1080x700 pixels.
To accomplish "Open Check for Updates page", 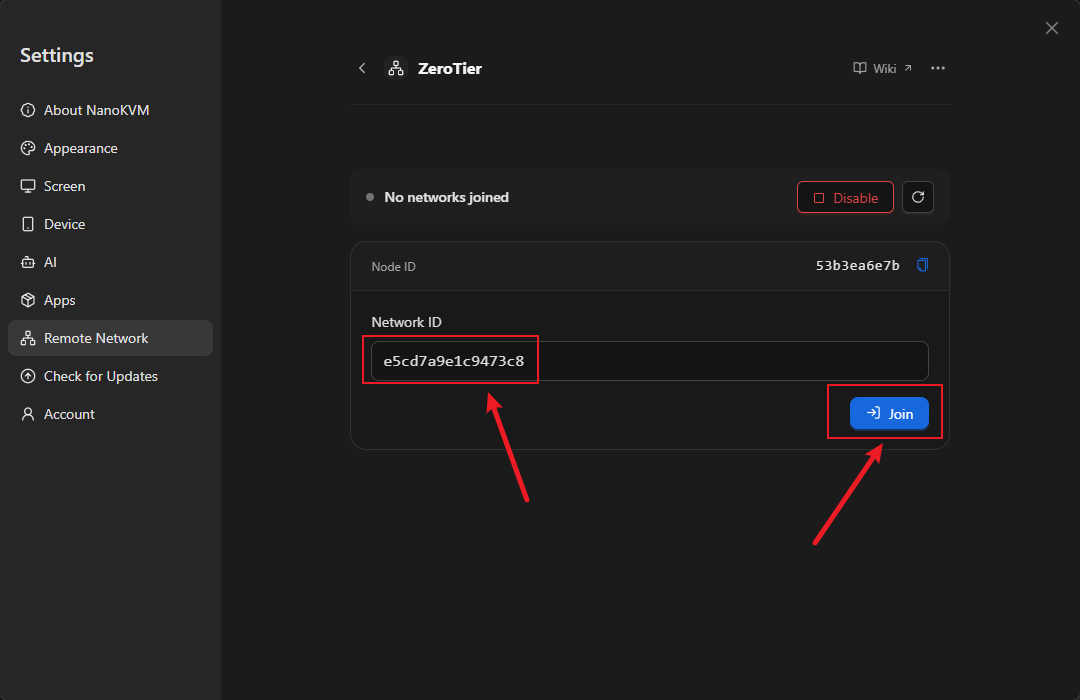I will (110, 375).
